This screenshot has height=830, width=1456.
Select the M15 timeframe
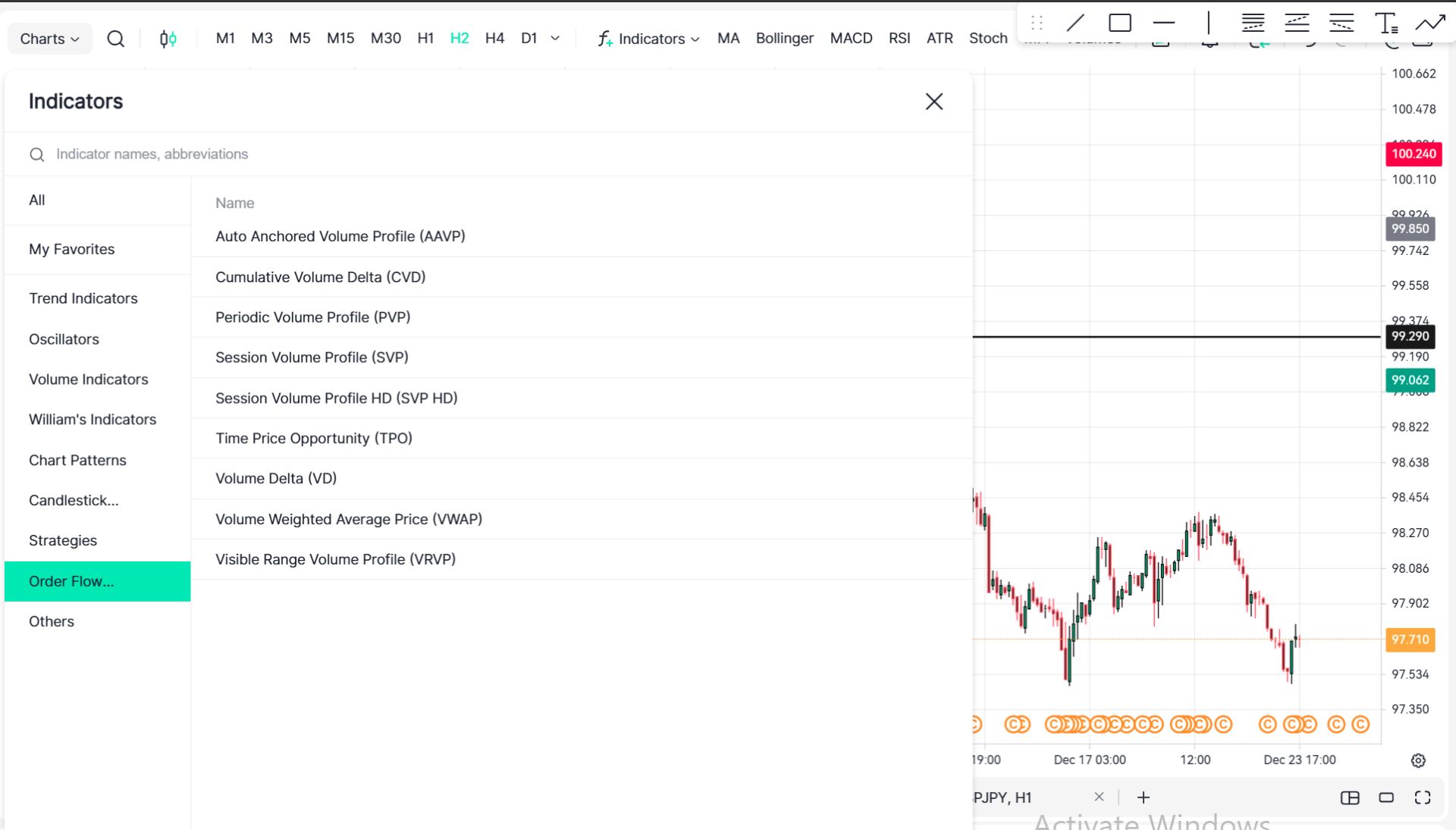[x=340, y=38]
